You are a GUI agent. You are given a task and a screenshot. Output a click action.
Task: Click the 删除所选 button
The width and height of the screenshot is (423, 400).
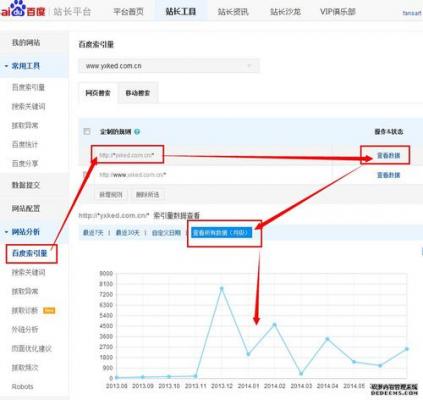tap(147, 195)
